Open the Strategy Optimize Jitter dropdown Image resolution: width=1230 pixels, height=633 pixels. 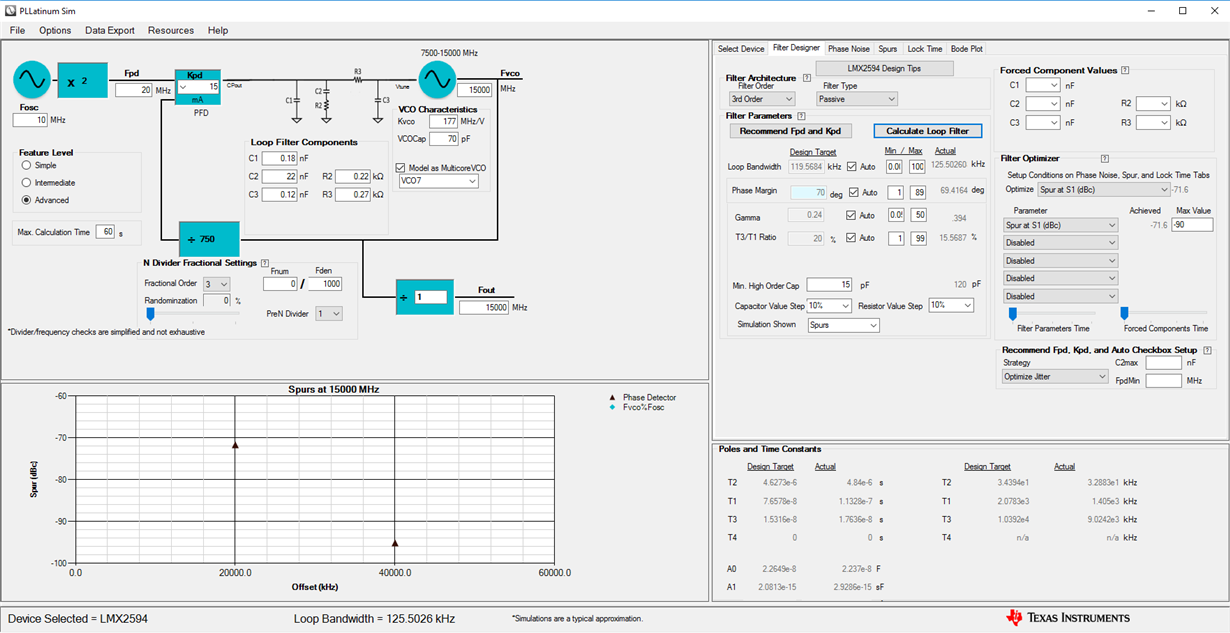click(1055, 376)
